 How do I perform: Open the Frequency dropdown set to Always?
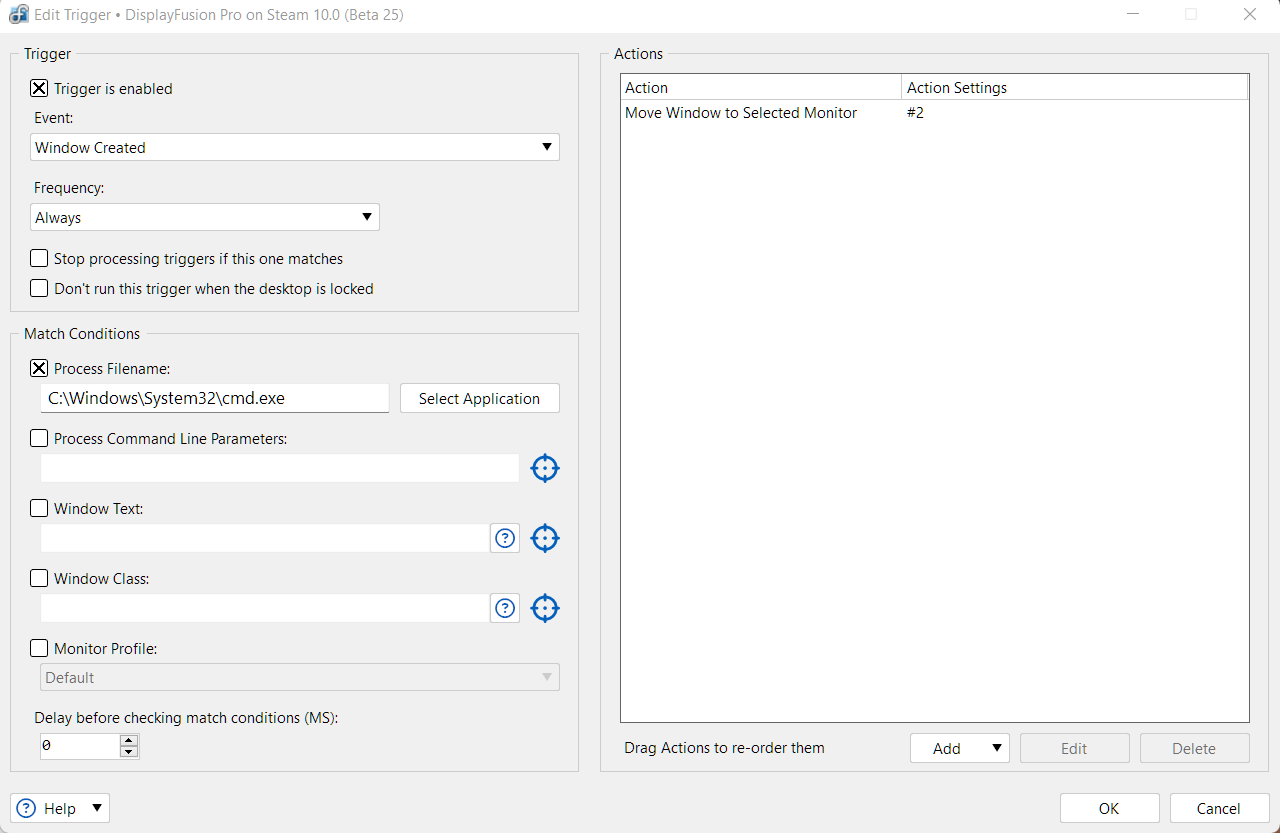point(204,218)
